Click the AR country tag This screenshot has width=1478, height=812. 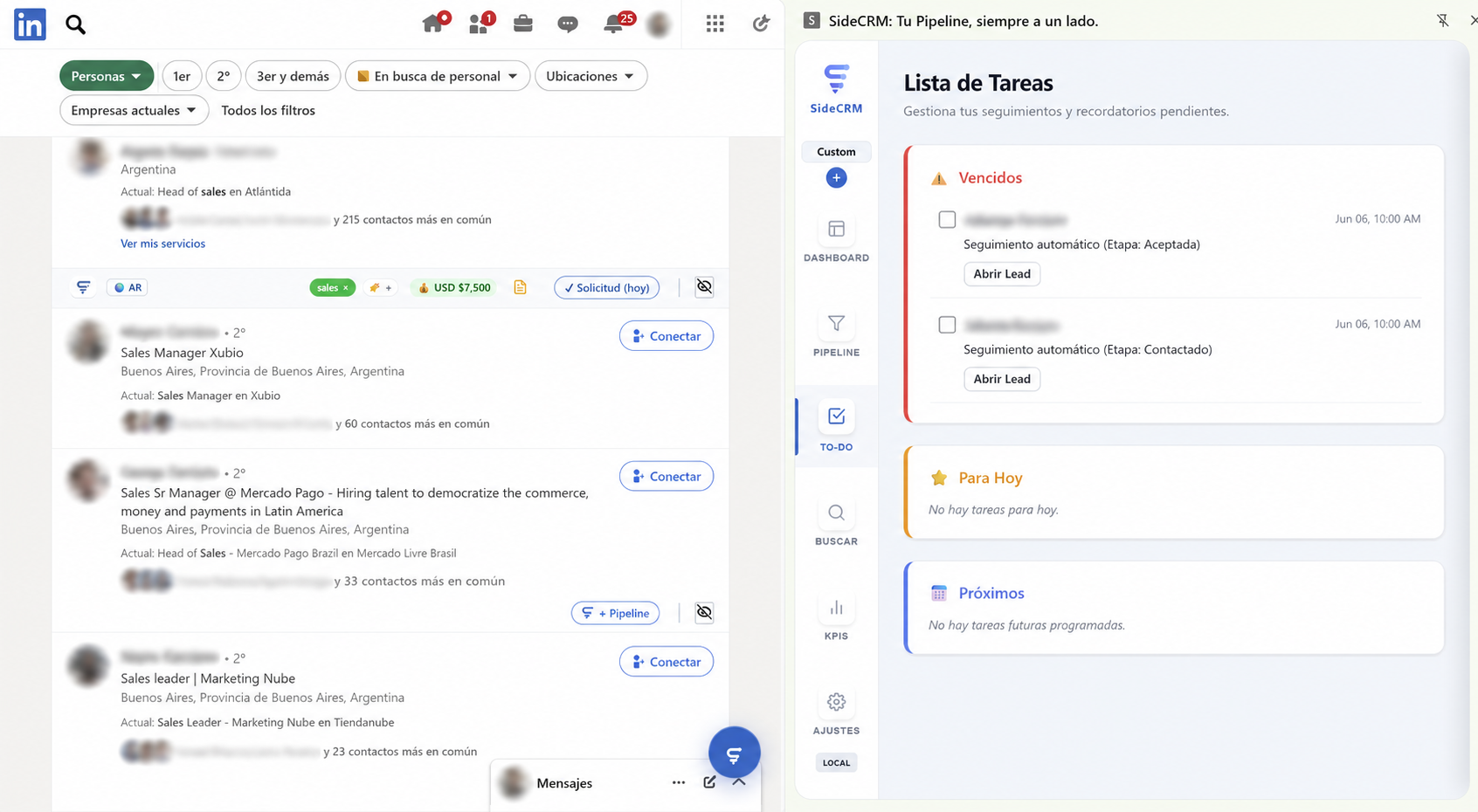click(128, 287)
